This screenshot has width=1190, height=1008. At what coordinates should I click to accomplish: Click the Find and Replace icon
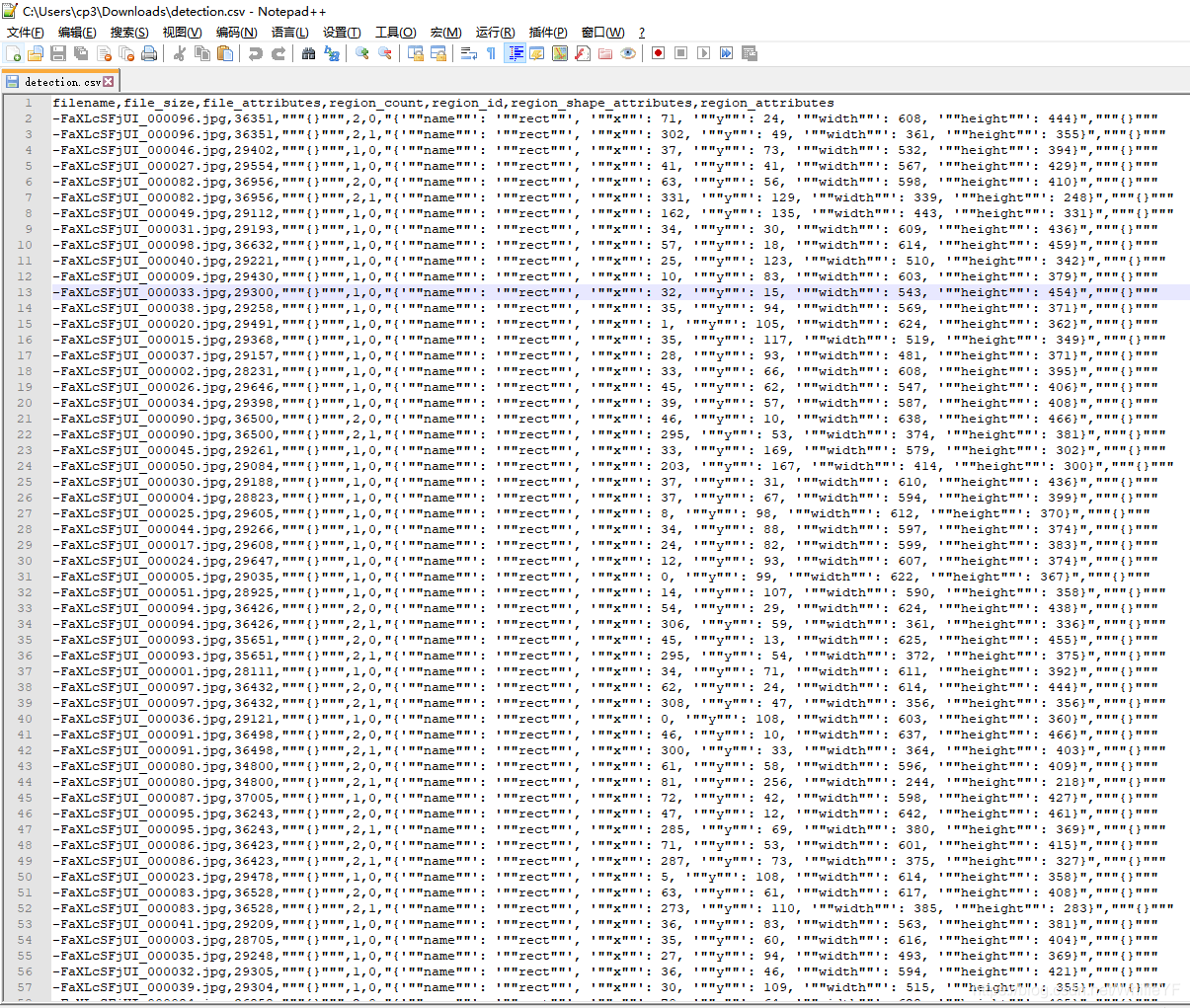(x=332, y=53)
